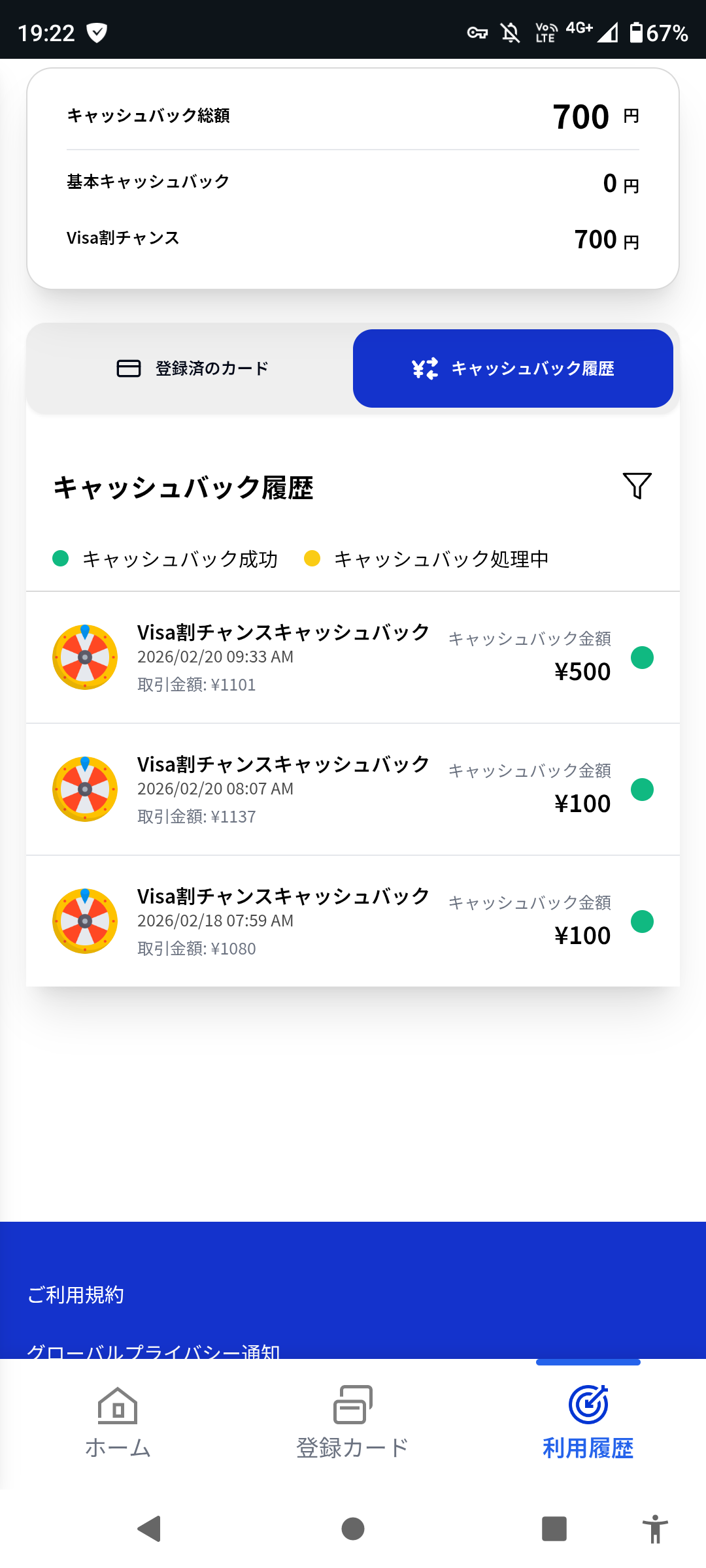The height and width of the screenshot is (1568, 706).
Task: Click the green success dot beside ¥500
Action: point(642,657)
